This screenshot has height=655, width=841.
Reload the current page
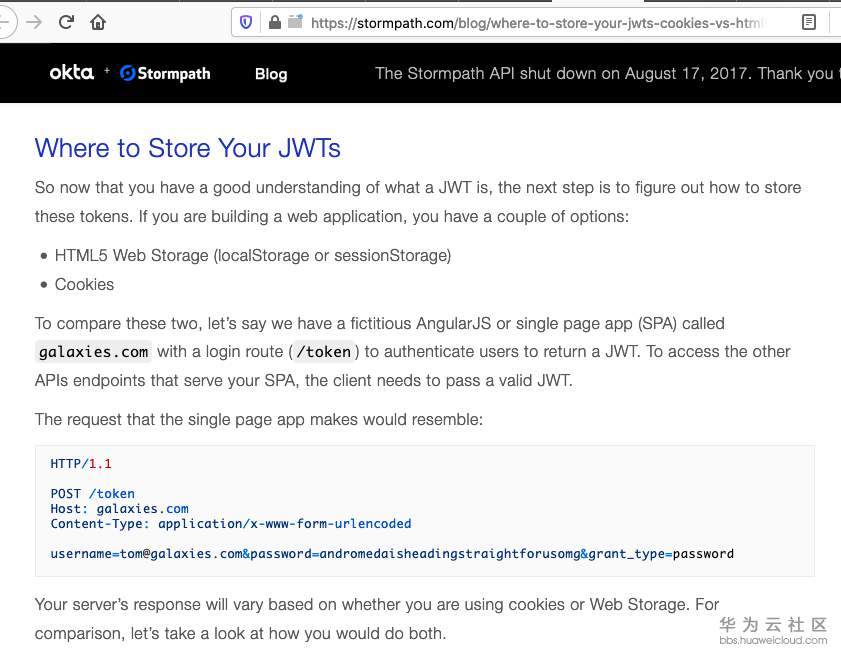[67, 22]
